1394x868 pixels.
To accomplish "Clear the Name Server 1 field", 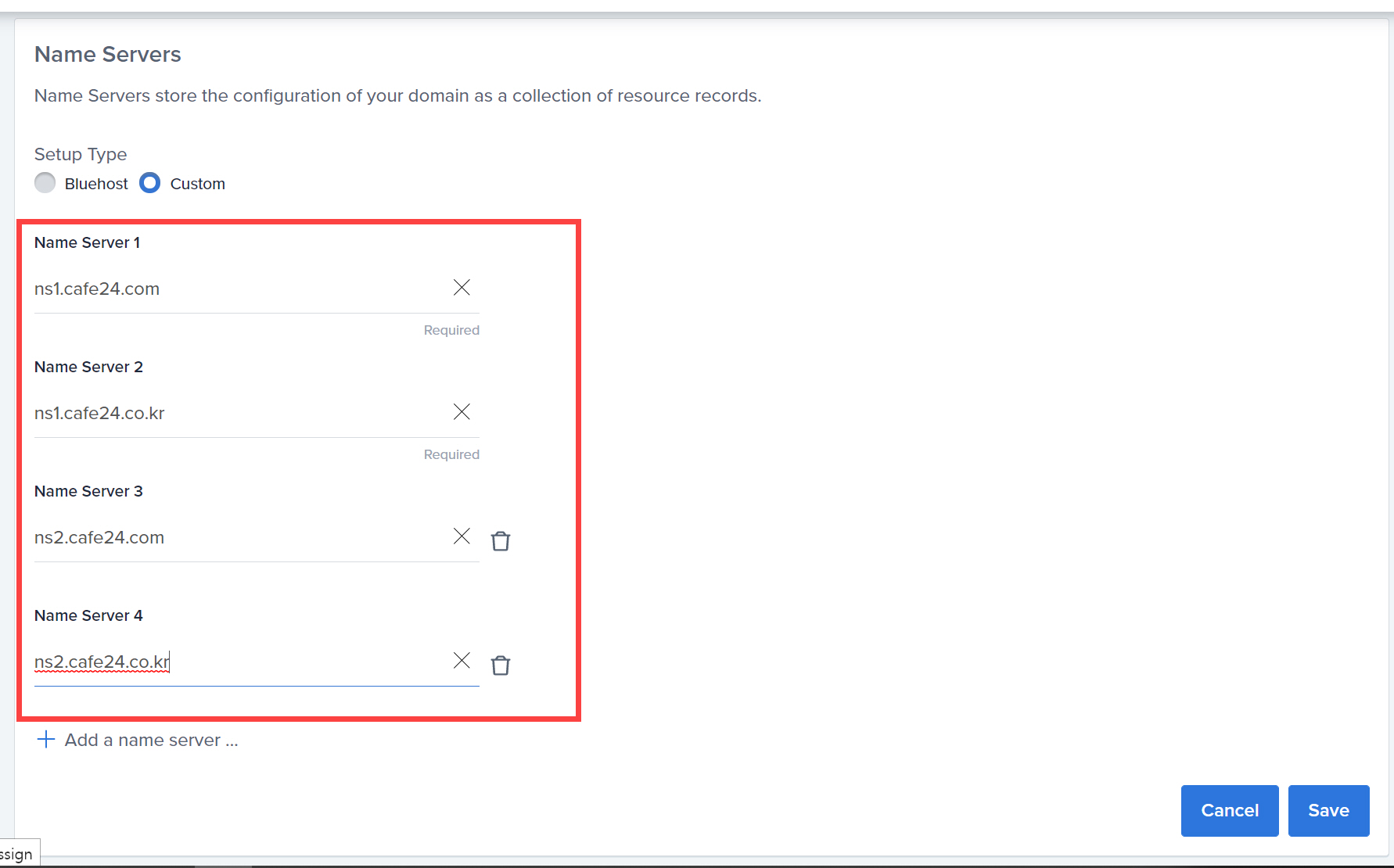I will coord(462,288).
